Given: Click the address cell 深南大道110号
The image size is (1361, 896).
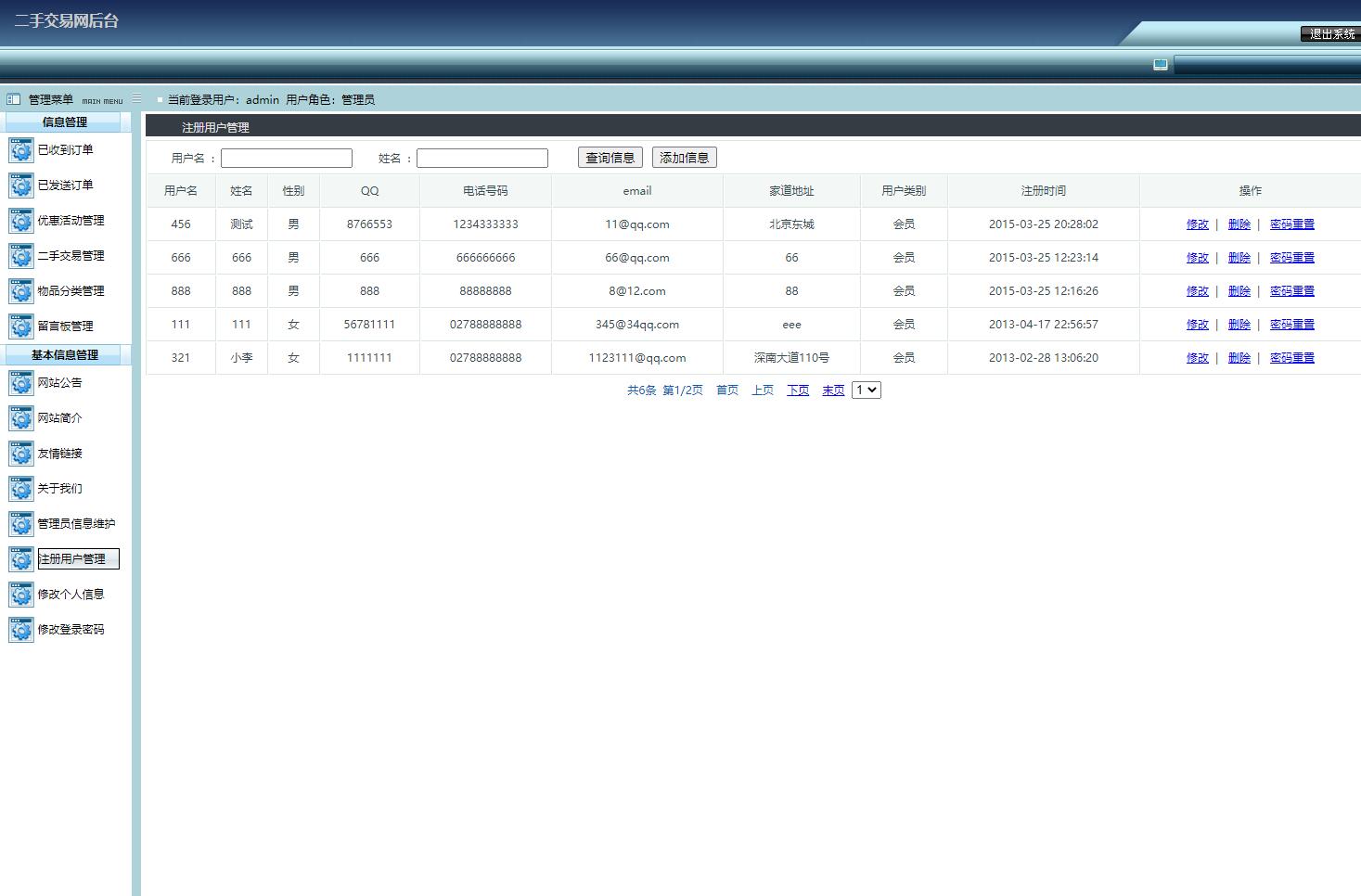Looking at the screenshot, I should (791, 358).
